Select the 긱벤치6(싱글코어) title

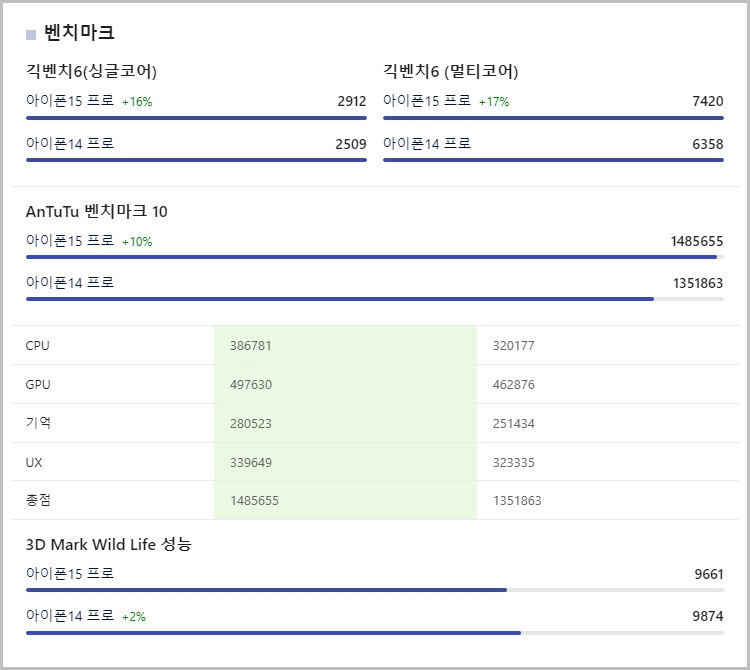(91, 71)
